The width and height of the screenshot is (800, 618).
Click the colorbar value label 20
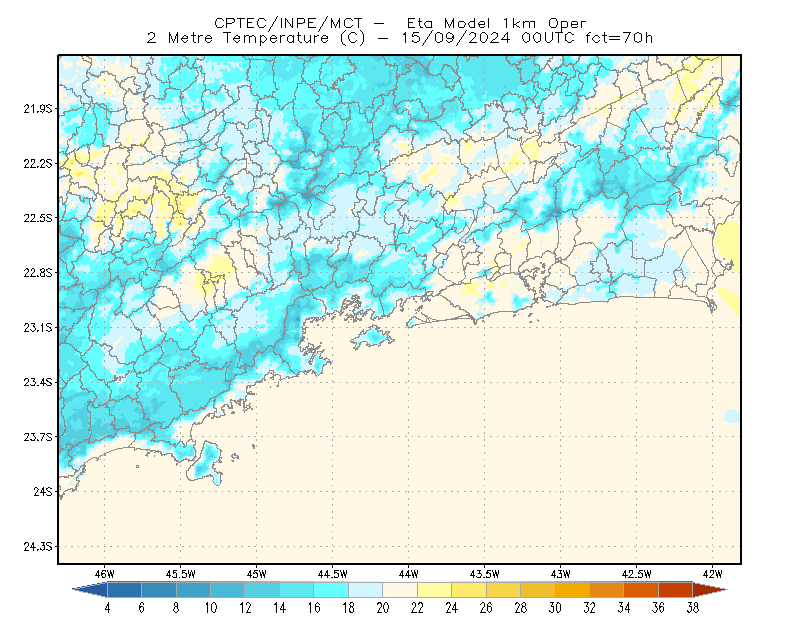383,608
